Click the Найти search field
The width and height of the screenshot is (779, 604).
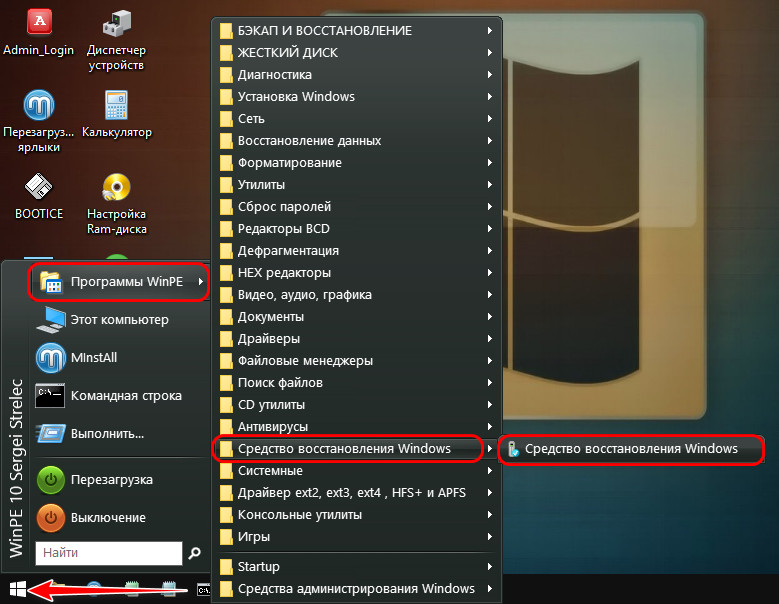(x=109, y=553)
